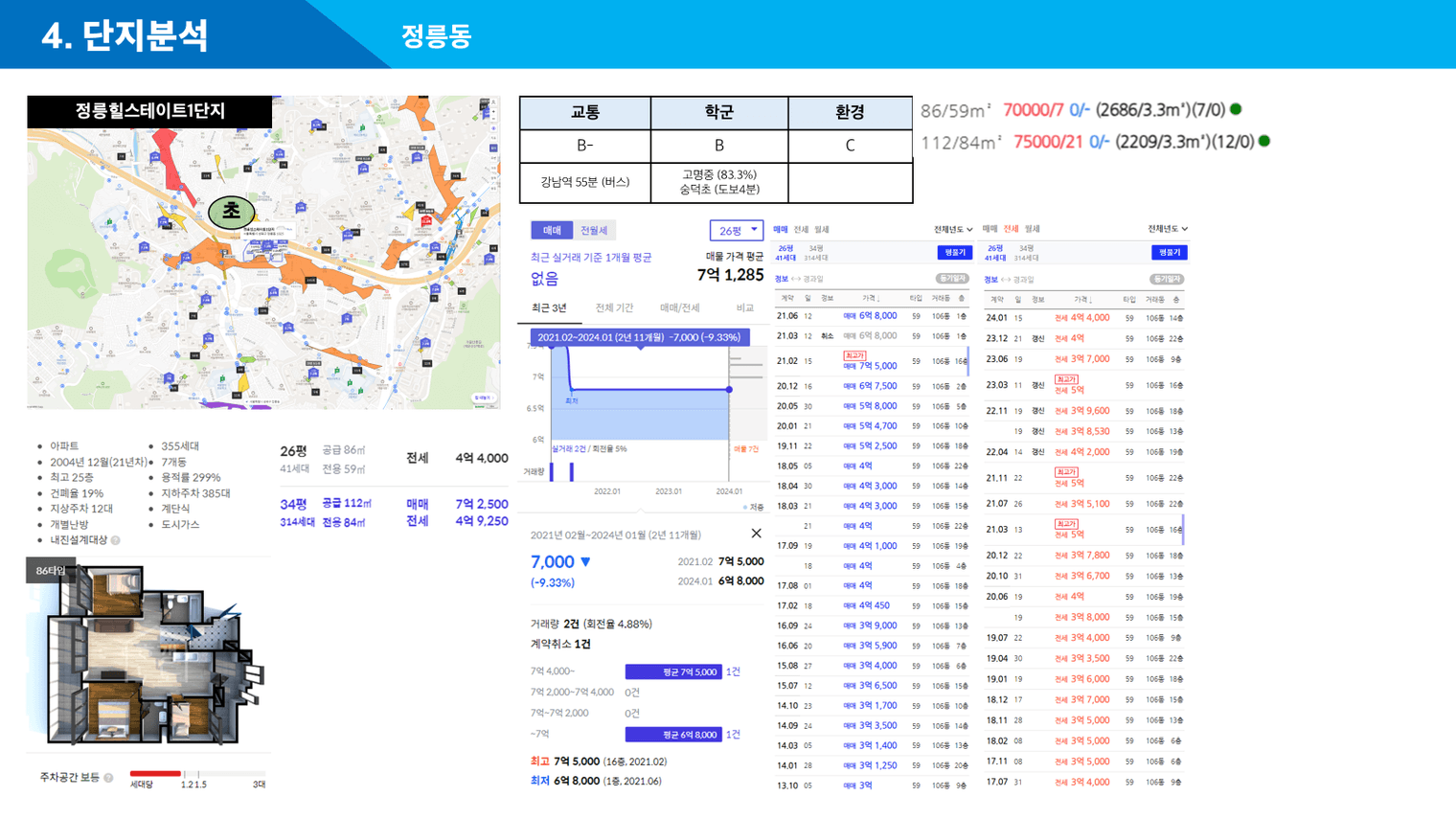Click the 가격 sort arrow in the 전세 table header

tap(1091, 300)
